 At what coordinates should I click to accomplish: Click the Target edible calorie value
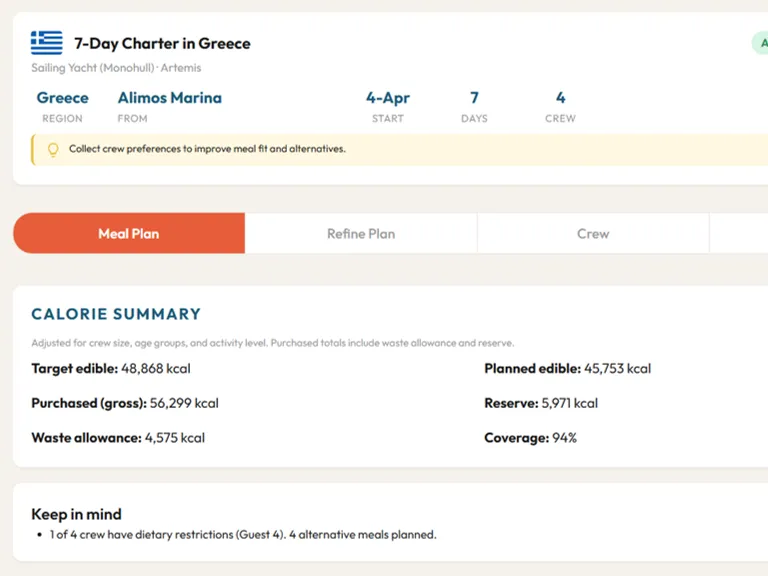[155, 369]
